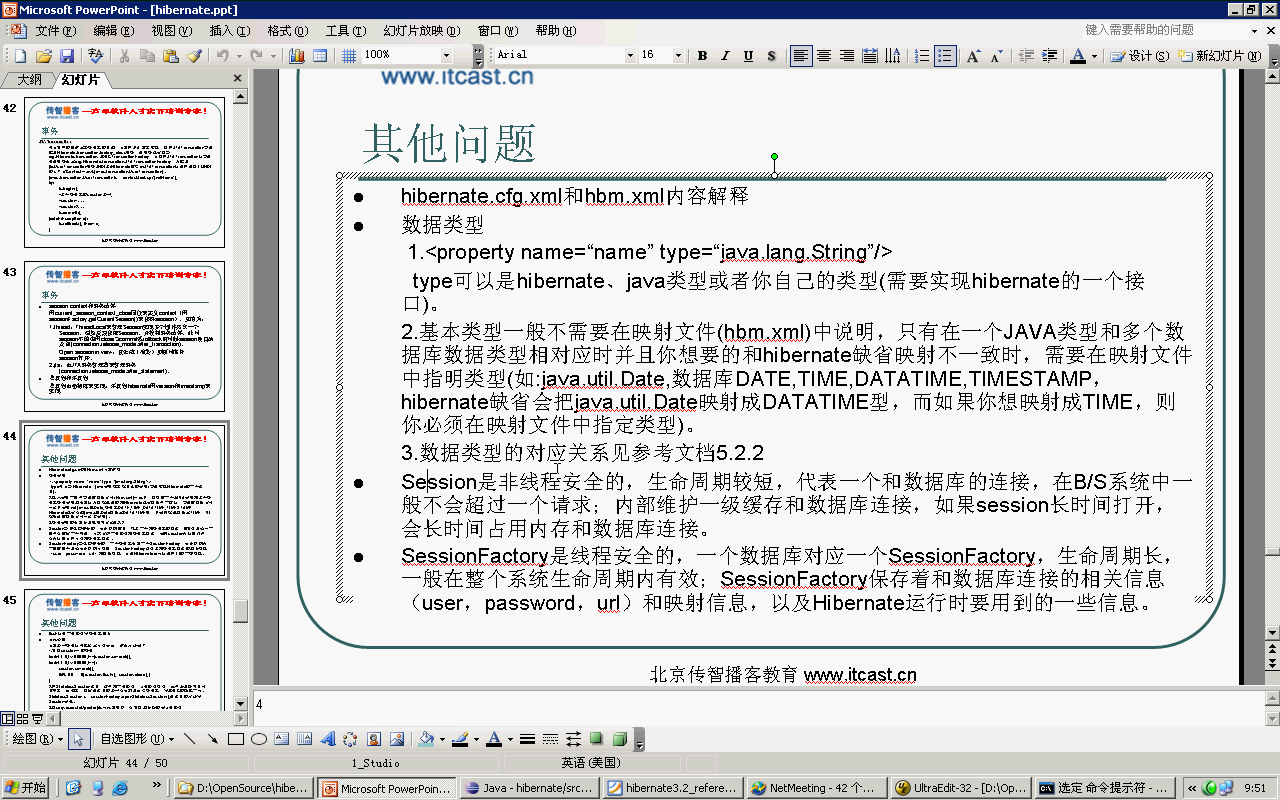Select the Line drawing tool
The height and width of the screenshot is (800, 1280).
click(x=189, y=740)
